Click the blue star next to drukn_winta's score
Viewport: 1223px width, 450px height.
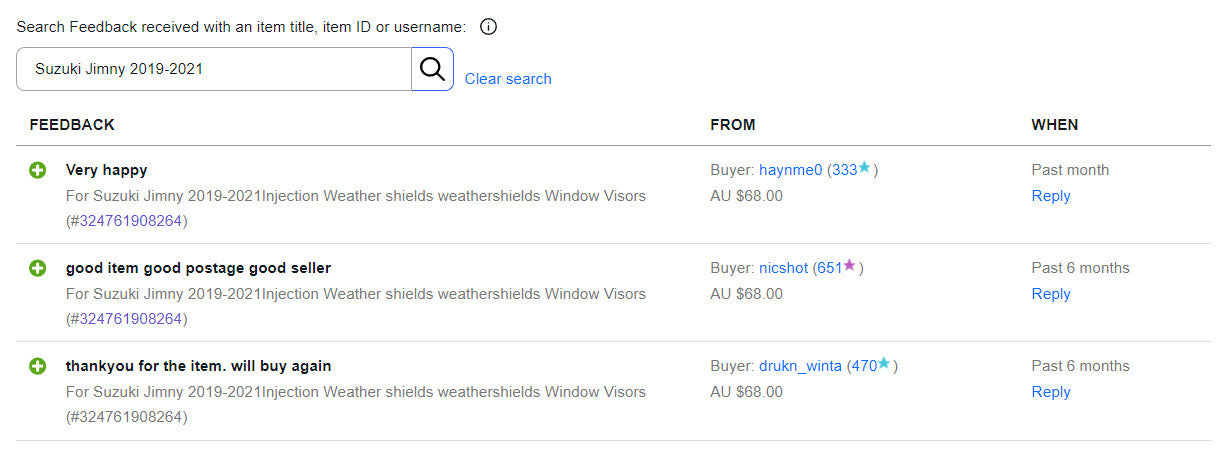(x=884, y=364)
